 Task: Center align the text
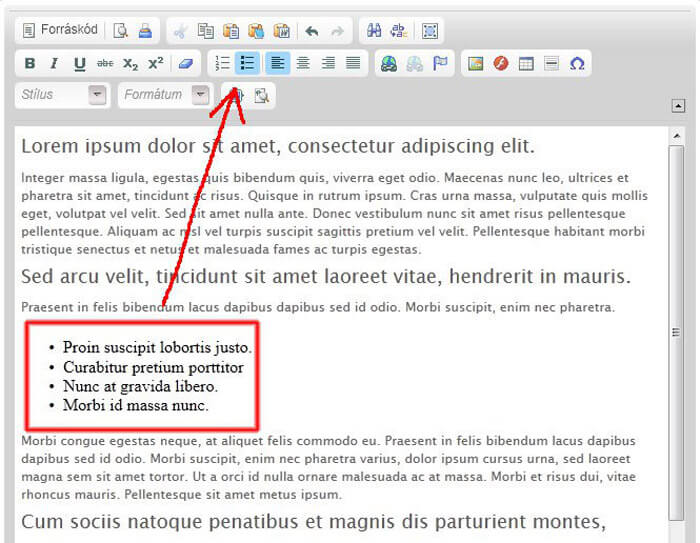point(303,63)
